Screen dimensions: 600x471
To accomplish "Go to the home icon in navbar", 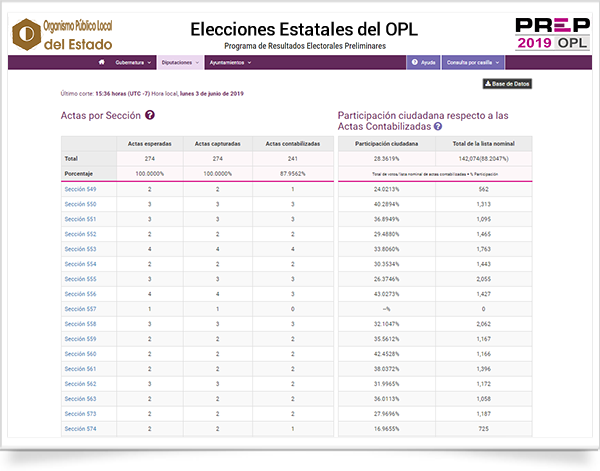I will click(101, 62).
